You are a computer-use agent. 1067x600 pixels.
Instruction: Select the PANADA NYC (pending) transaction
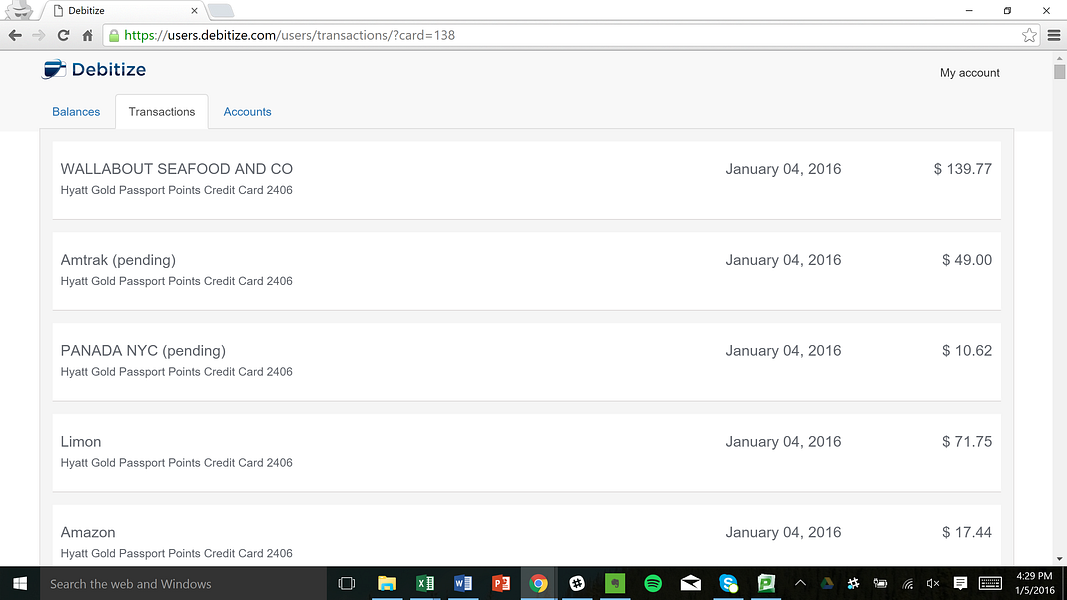527,362
